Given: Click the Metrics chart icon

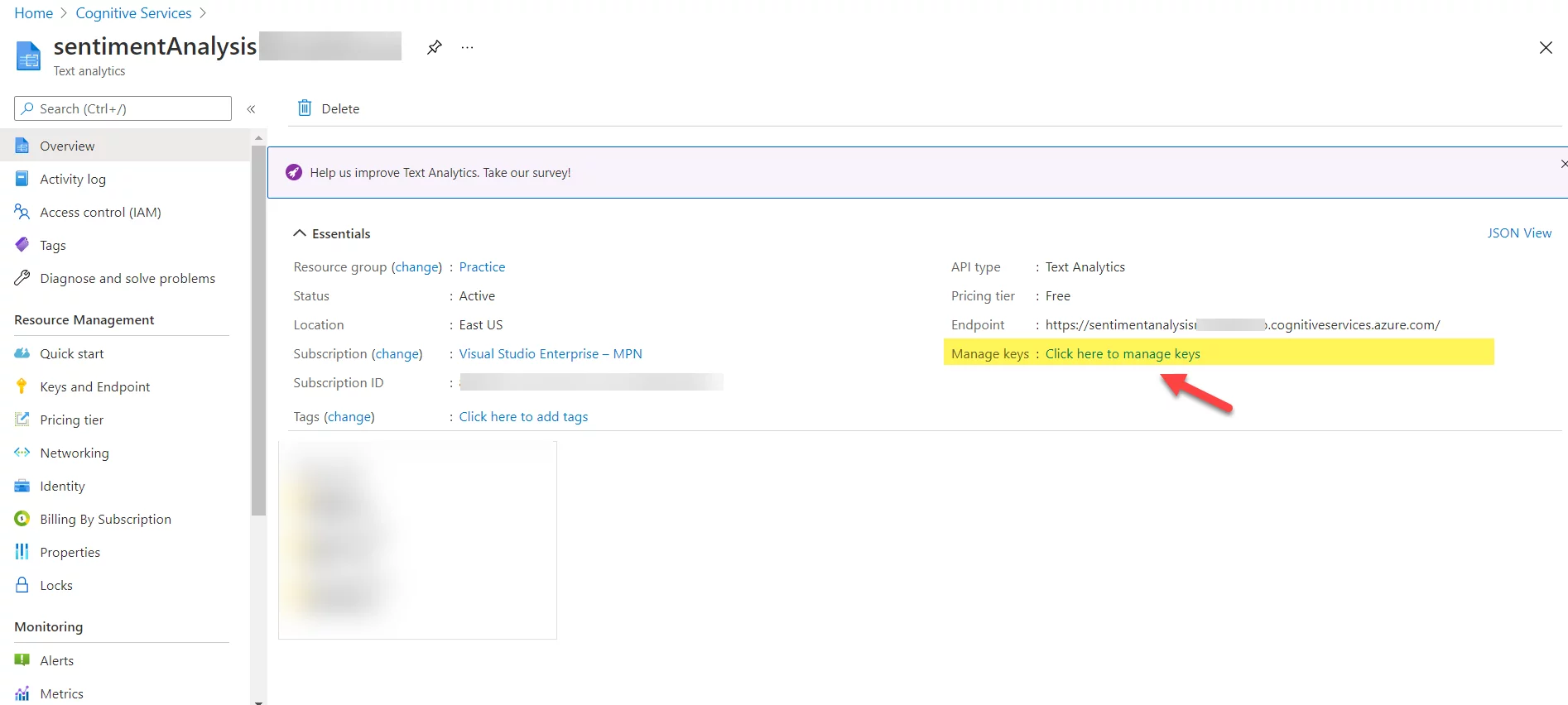Looking at the screenshot, I should click(22, 693).
